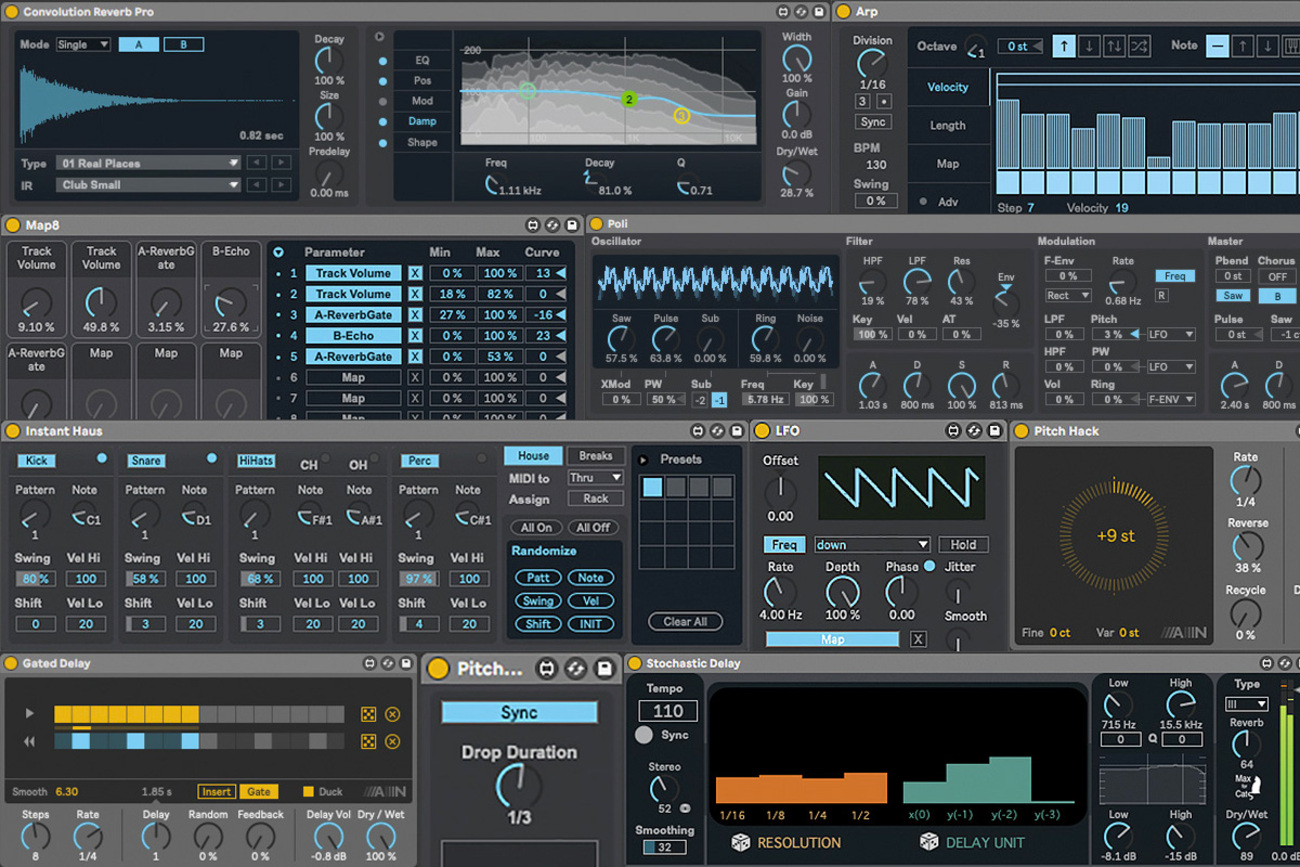Switch to the Shape tab in Convolution Reverb
The image size is (1300, 867).
point(422,142)
